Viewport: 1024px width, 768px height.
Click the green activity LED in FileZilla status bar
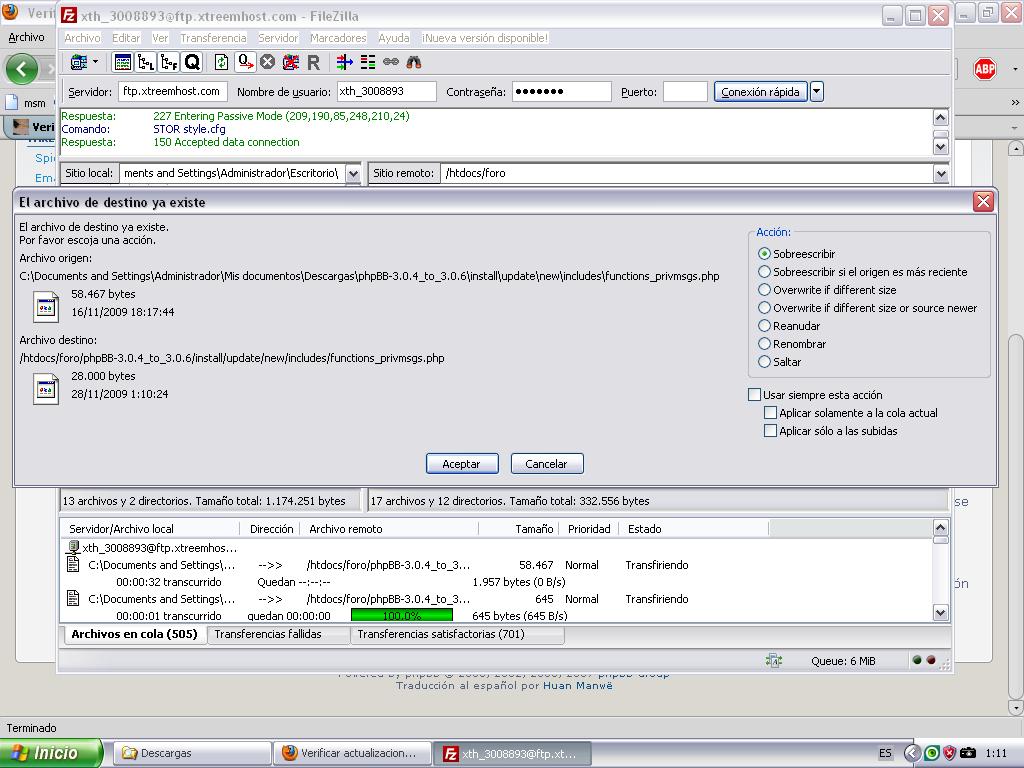click(917, 660)
